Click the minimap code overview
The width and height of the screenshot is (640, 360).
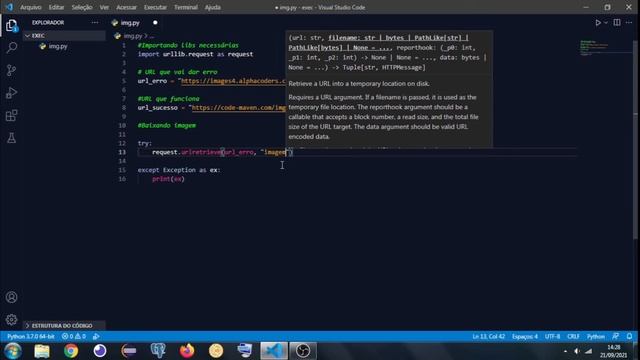tap(595, 47)
